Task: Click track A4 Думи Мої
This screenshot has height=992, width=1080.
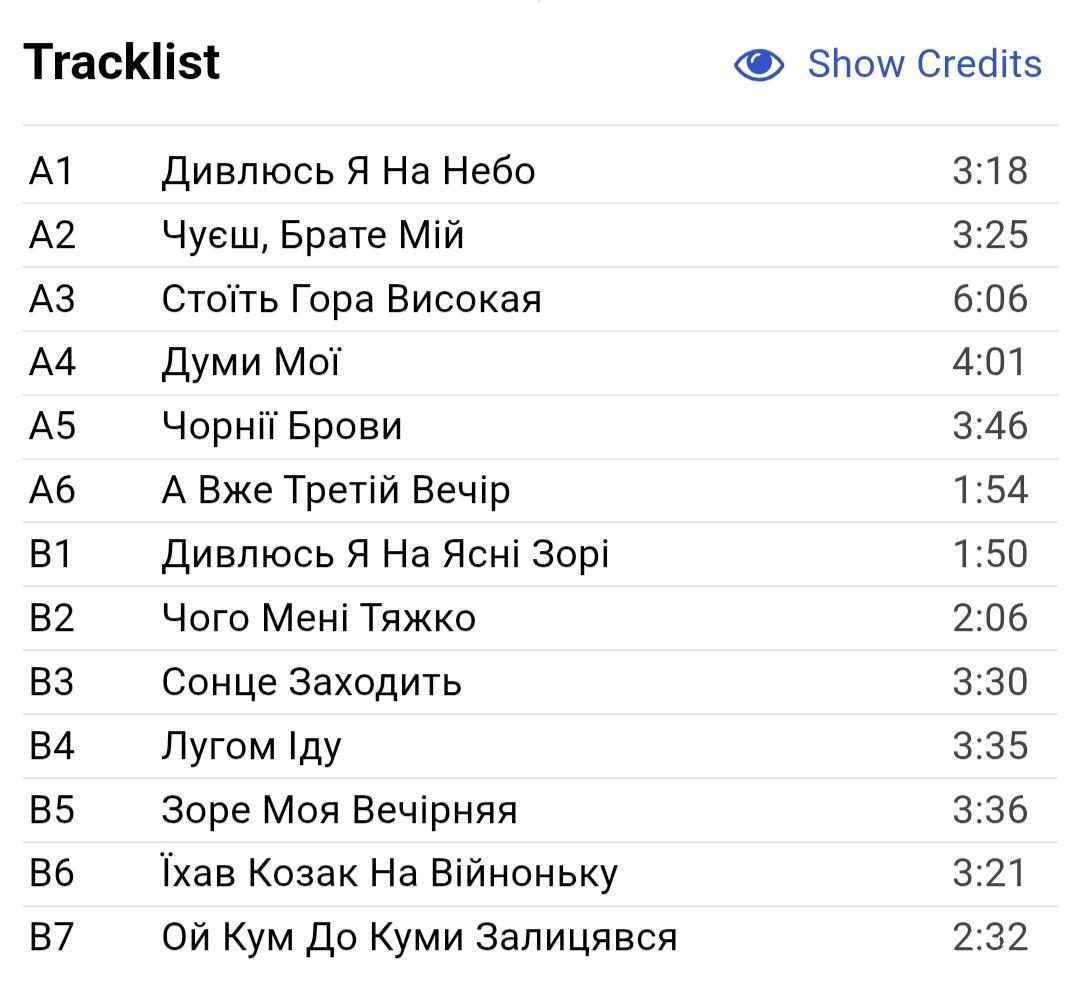Action: click(x=540, y=363)
